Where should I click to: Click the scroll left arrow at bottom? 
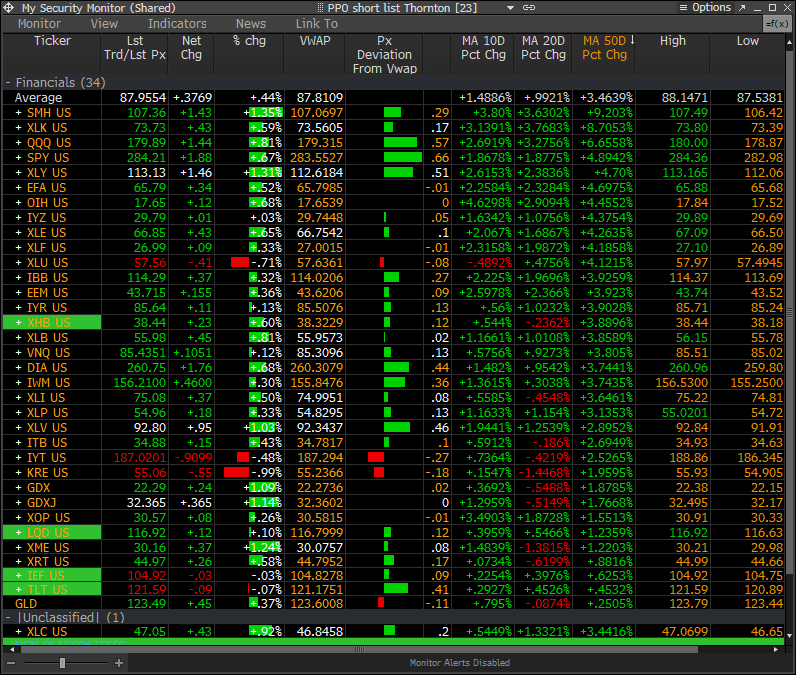tap(12, 649)
